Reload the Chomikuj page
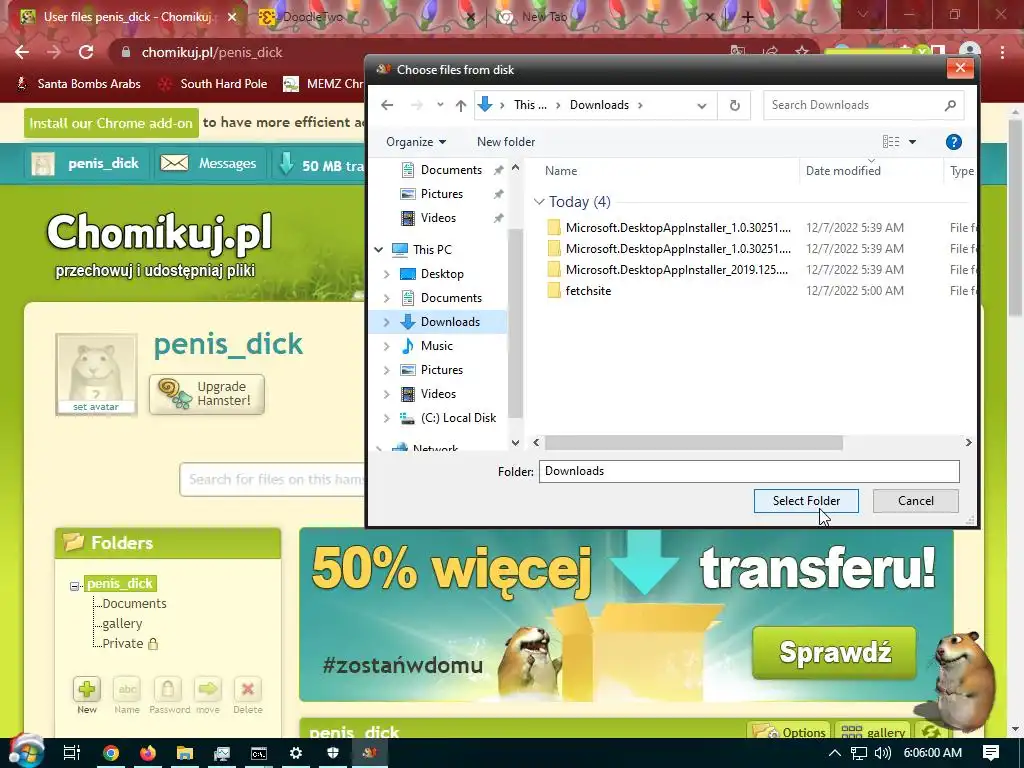The height and width of the screenshot is (768, 1024). coord(86,52)
